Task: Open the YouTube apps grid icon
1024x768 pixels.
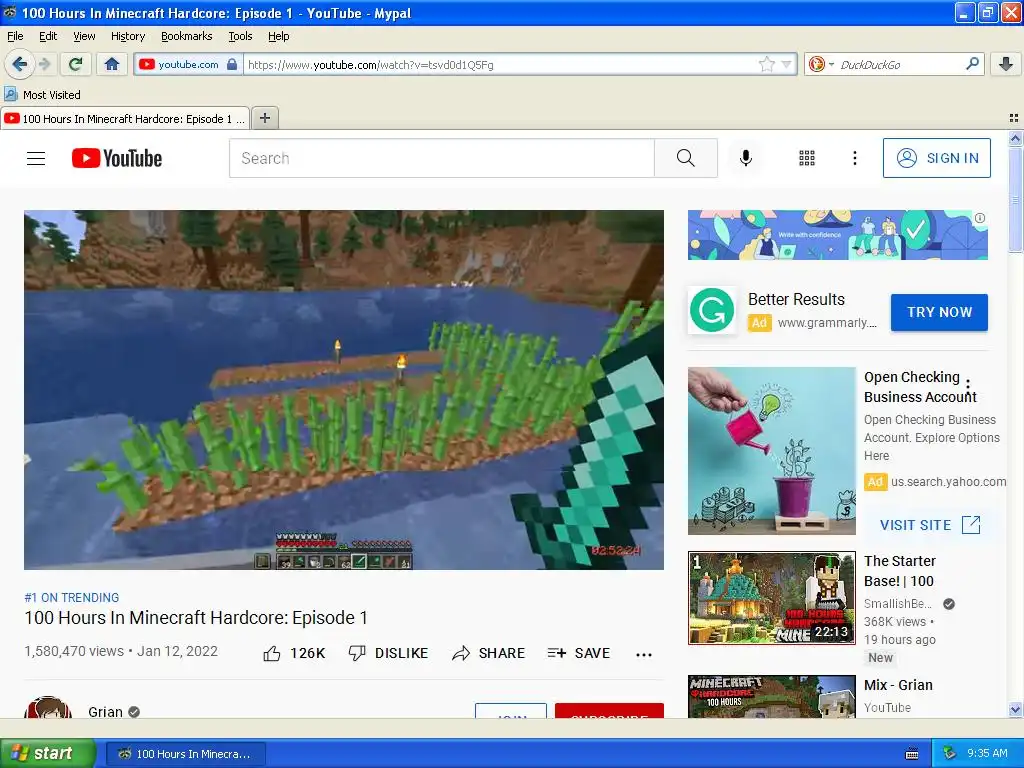Action: pos(807,158)
